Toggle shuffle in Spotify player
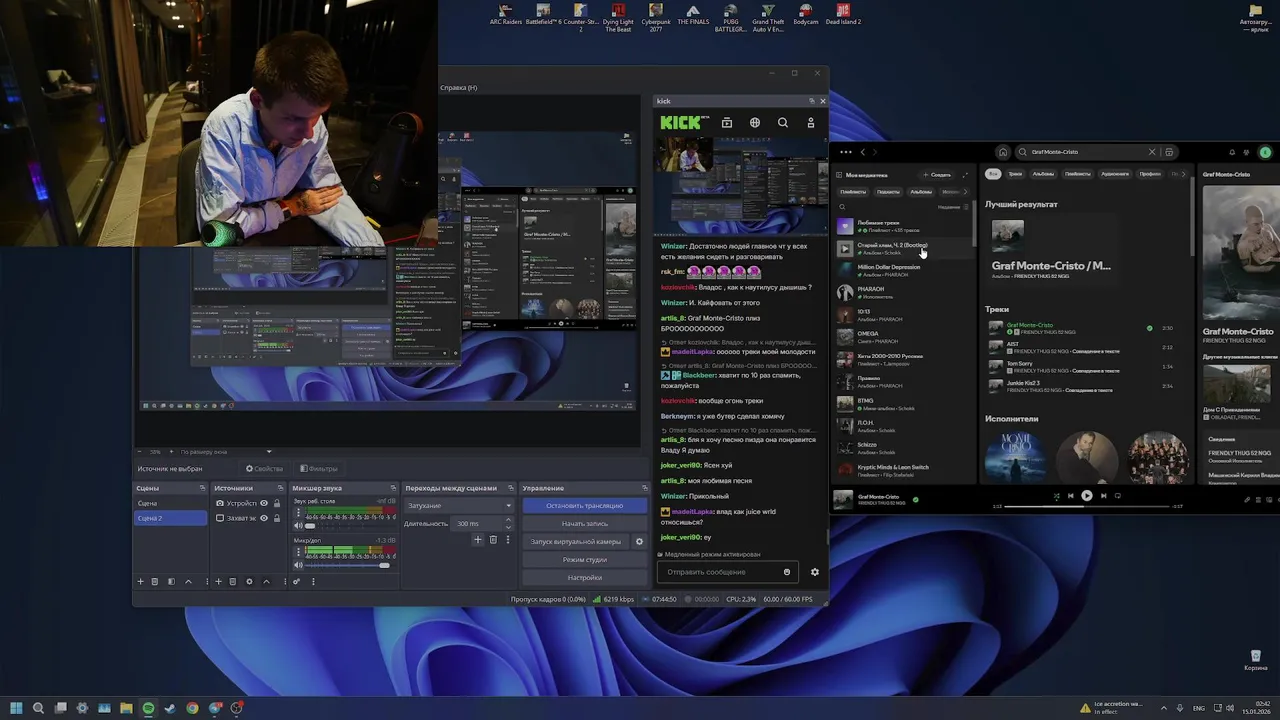The width and height of the screenshot is (1280, 720). pos(1056,495)
